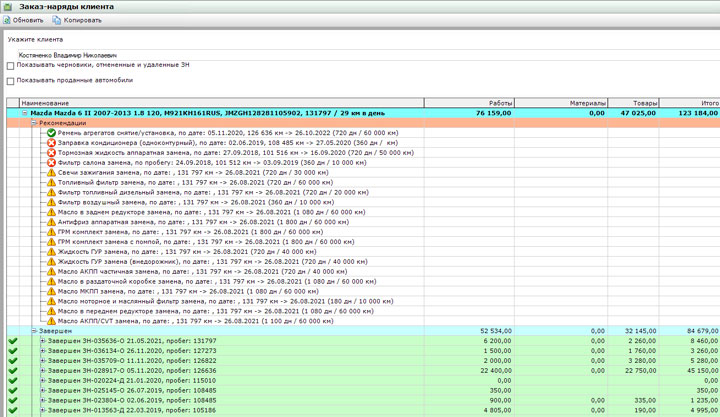Viewport: 720px width, 417px height.
Task: Enable showing drafts, cancelled and deleted ЗН
Action: pyautogui.click(x=11, y=67)
